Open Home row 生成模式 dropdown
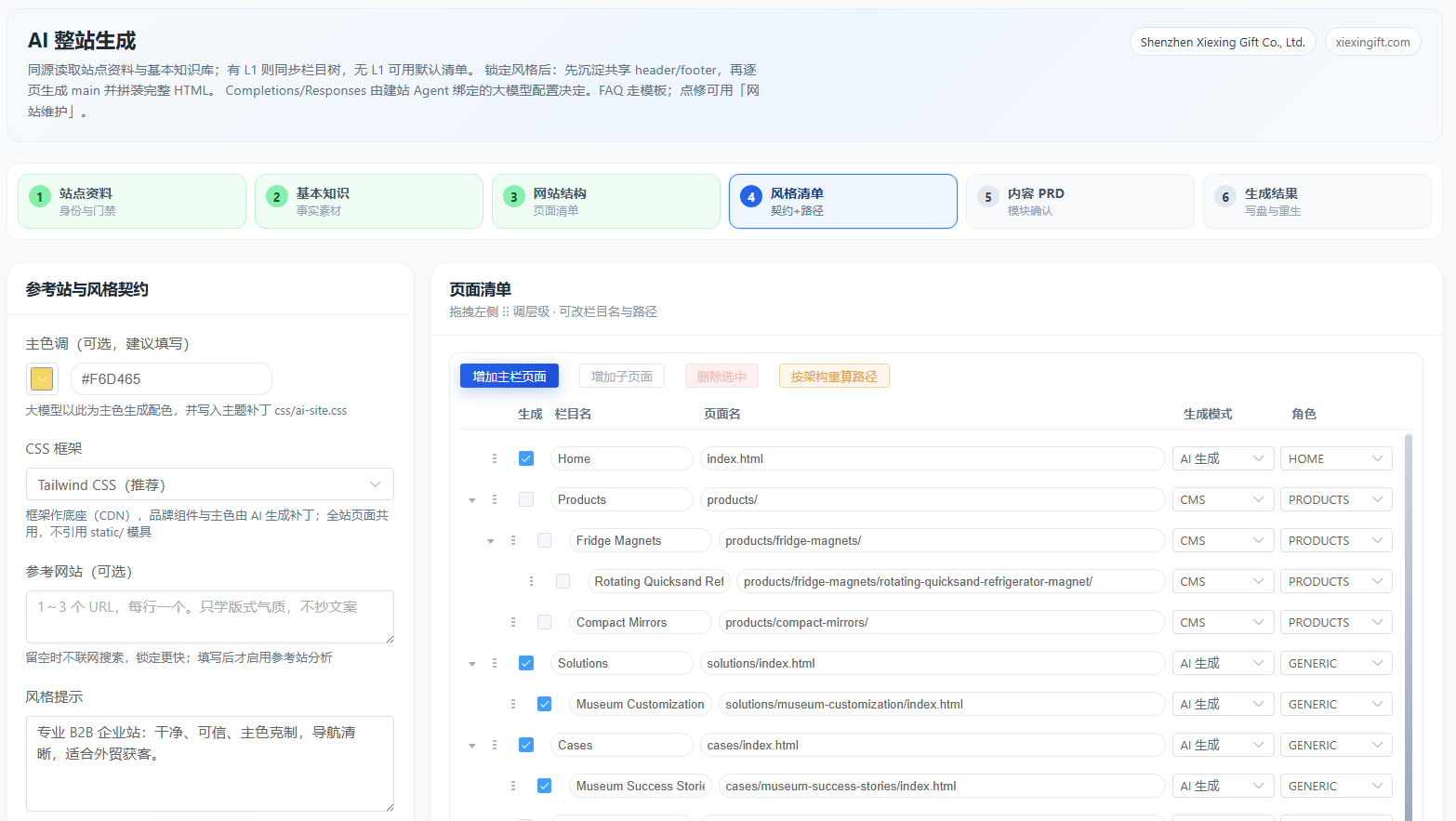Screen dimensions: 1456x821 pos(1223,458)
